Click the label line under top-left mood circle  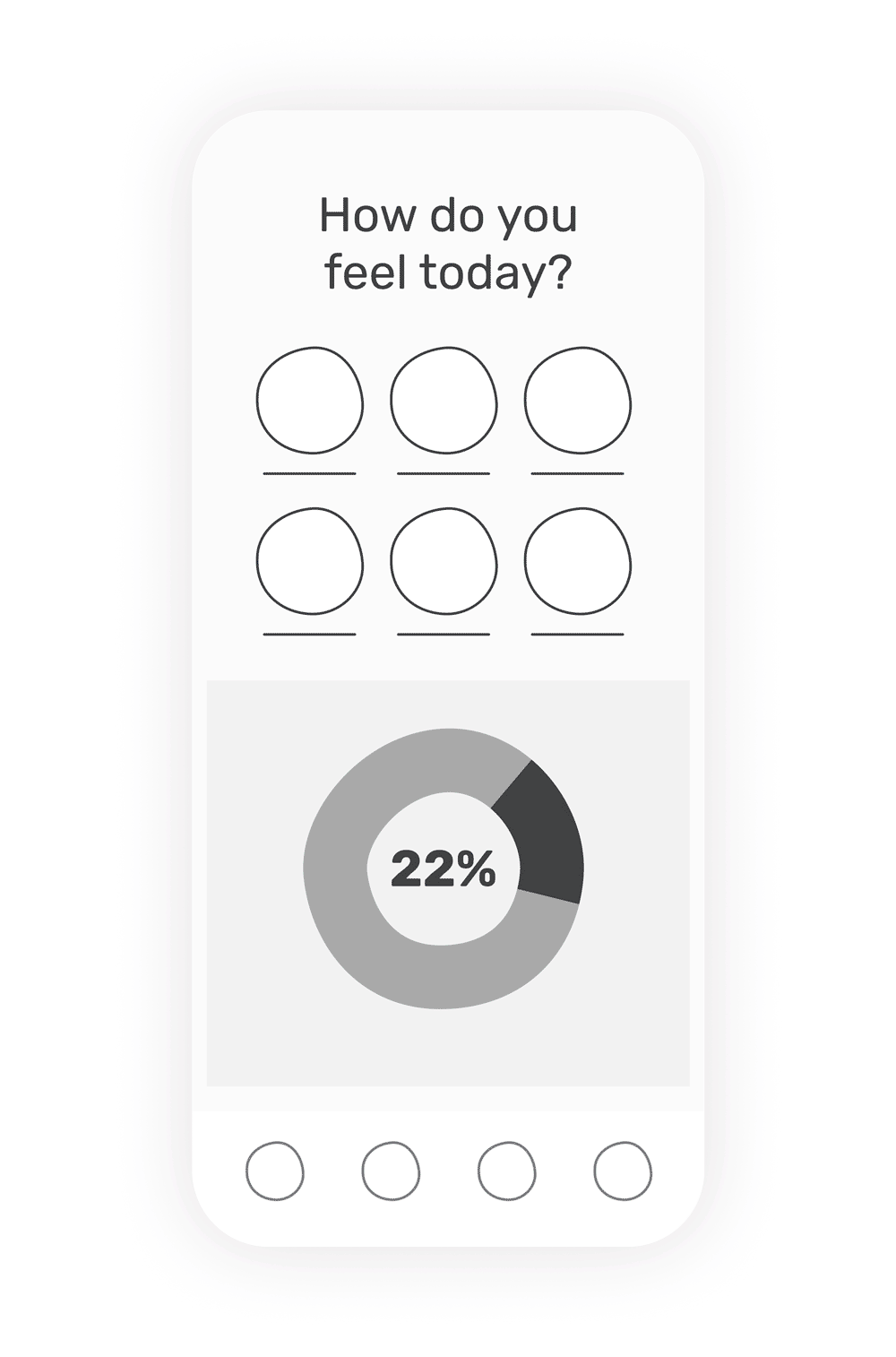click(x=310, y=473)
